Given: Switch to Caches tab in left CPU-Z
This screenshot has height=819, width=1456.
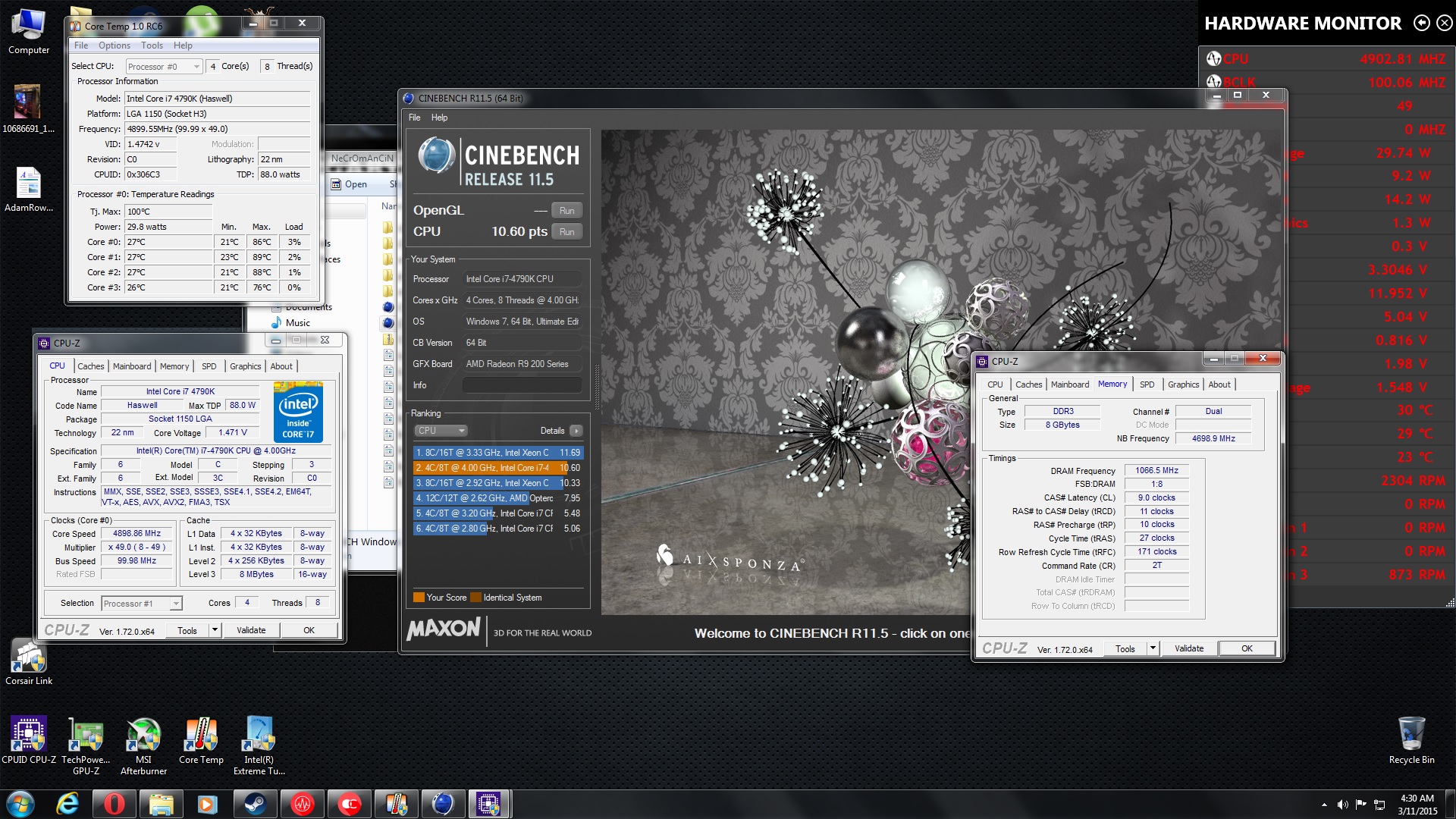Looking at the screenshot, I should pos(91,366).
